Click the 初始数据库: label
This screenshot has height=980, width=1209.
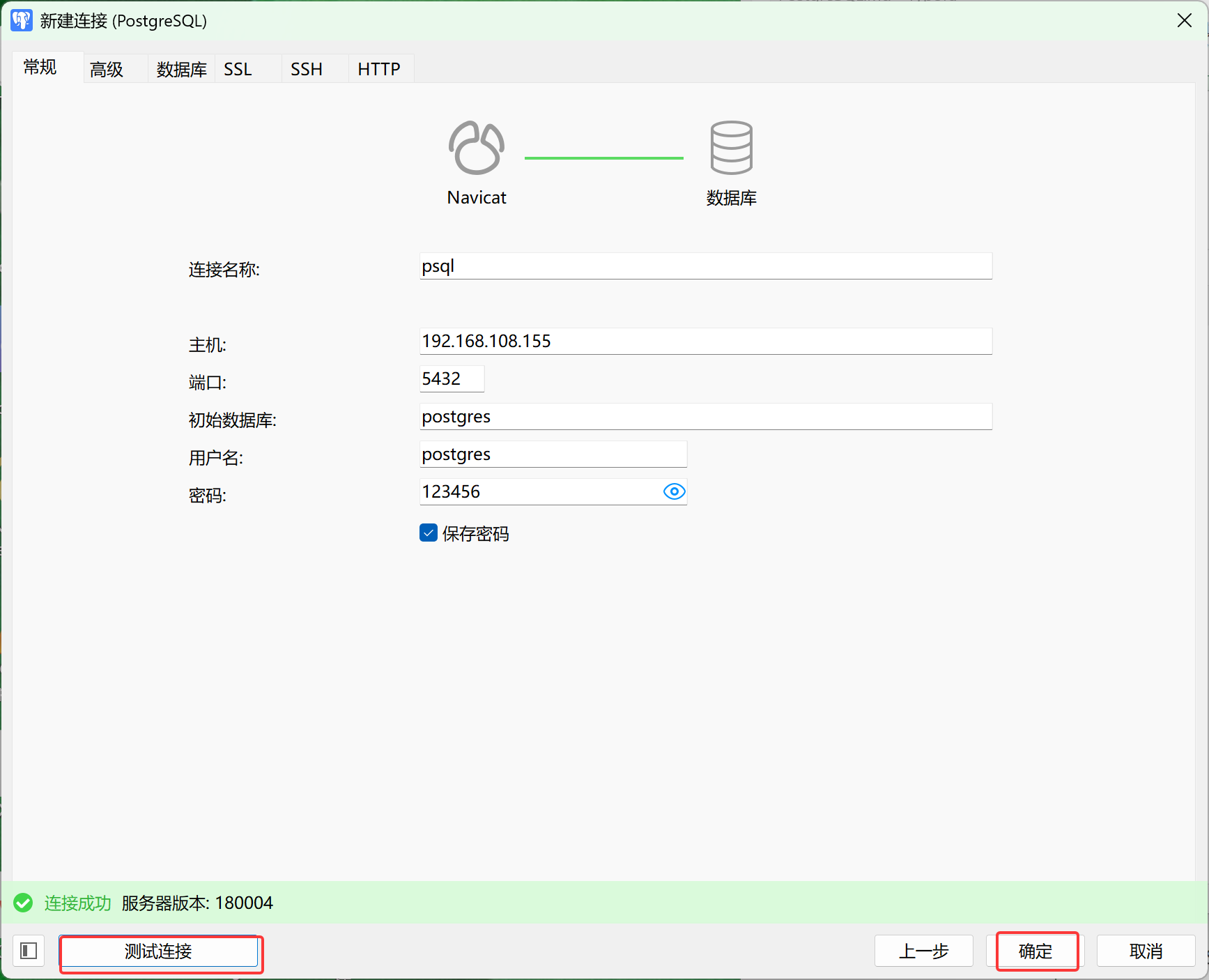click(232, 420)
